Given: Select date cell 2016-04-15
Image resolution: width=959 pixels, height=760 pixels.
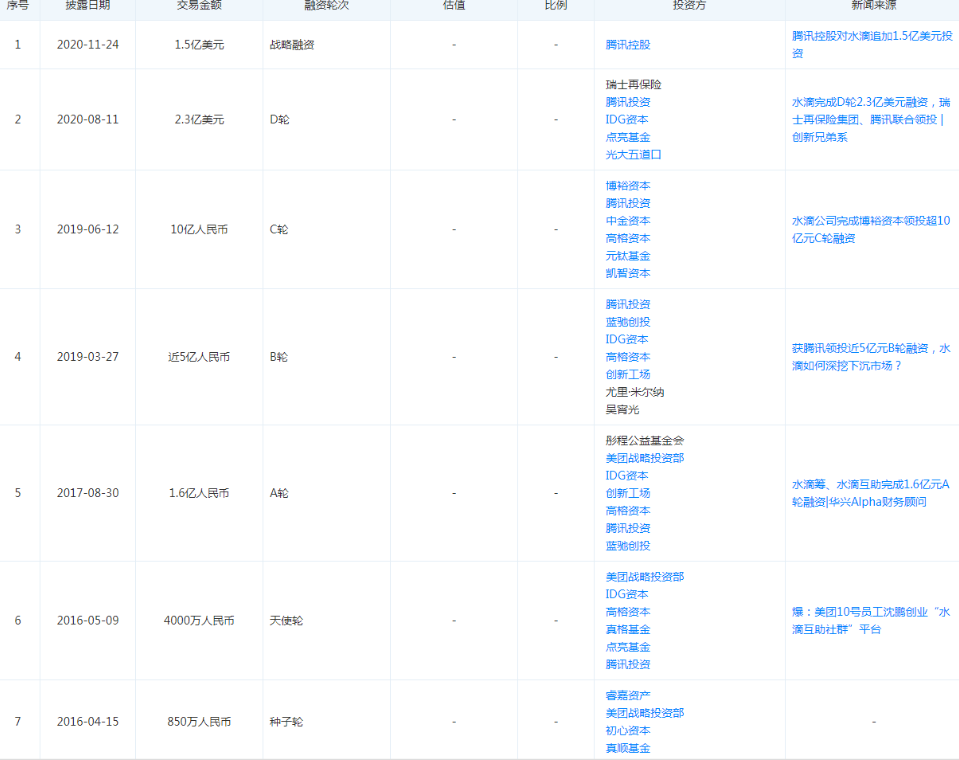Looking at the screenshot, I should click(x=87, y=722).
